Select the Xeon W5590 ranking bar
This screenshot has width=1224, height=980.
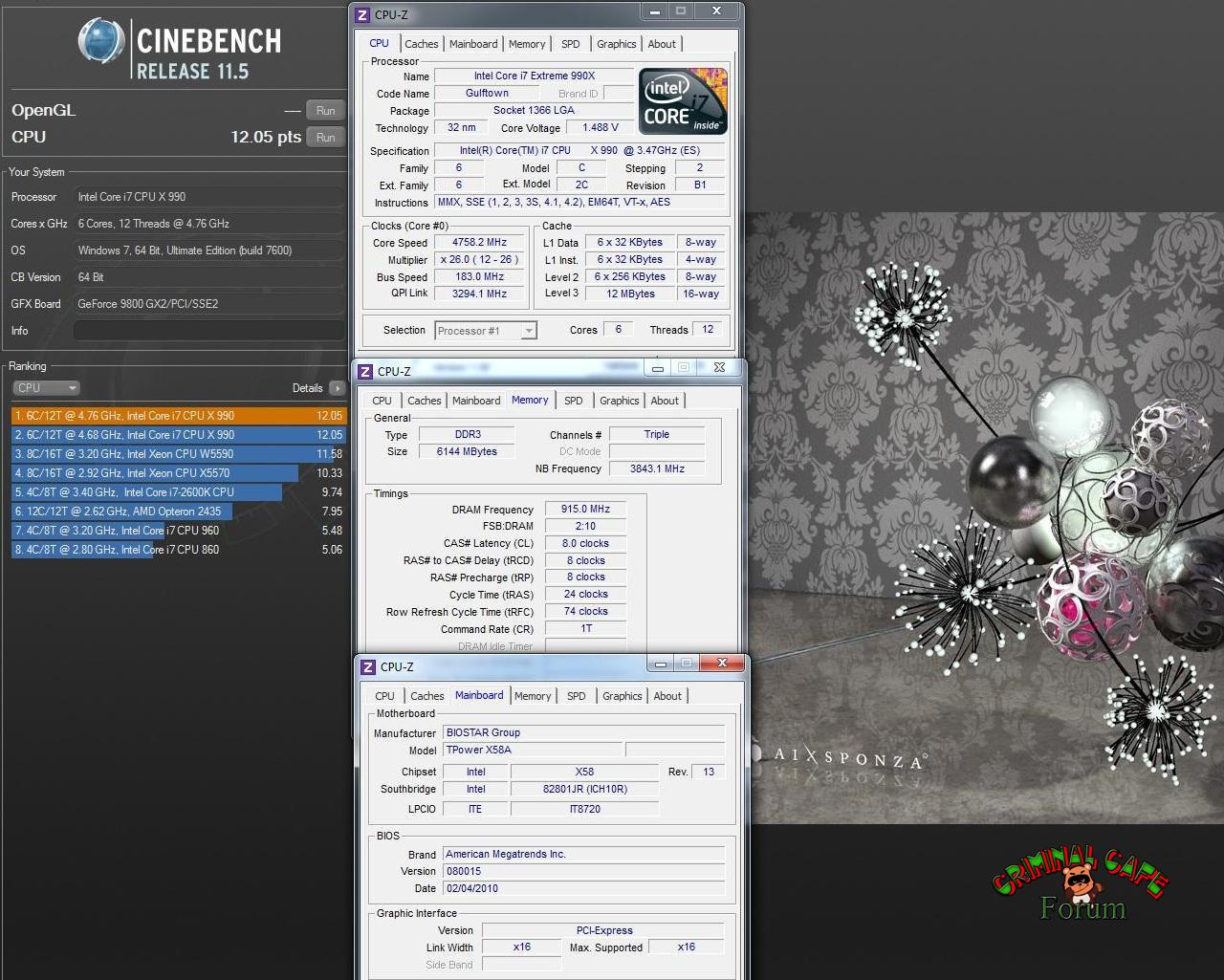tap(178, 454)
